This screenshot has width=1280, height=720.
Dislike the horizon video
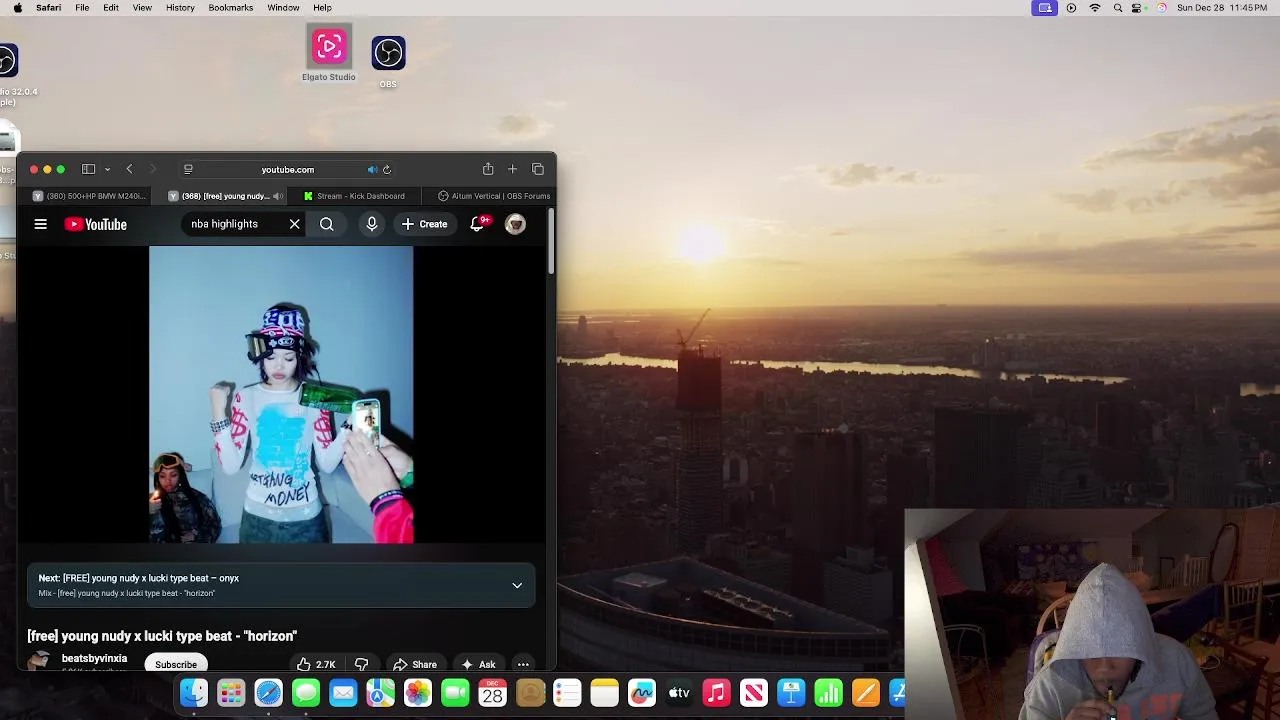(x=362, y=664)
